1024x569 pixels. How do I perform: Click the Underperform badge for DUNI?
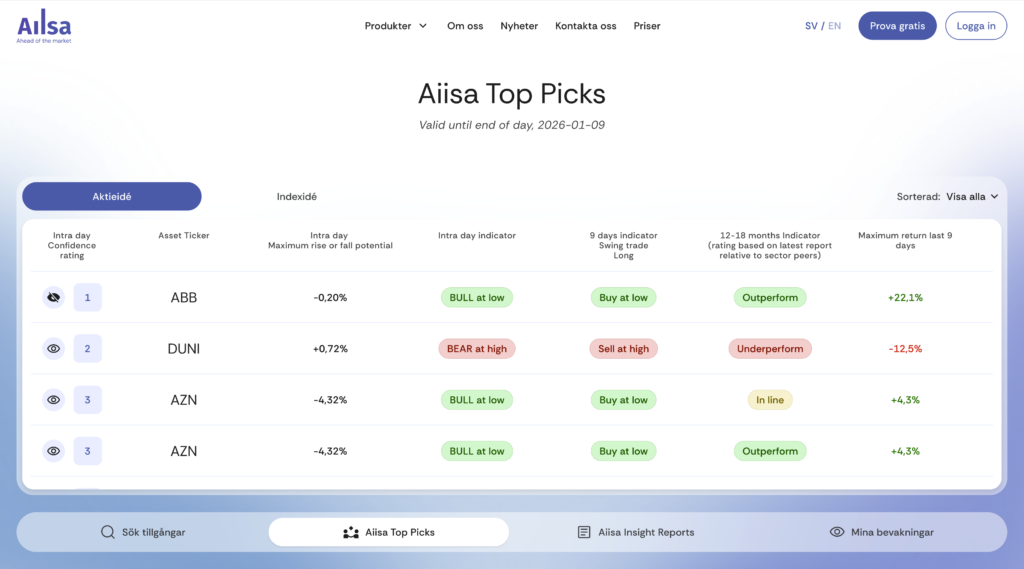tap(770, 349)
